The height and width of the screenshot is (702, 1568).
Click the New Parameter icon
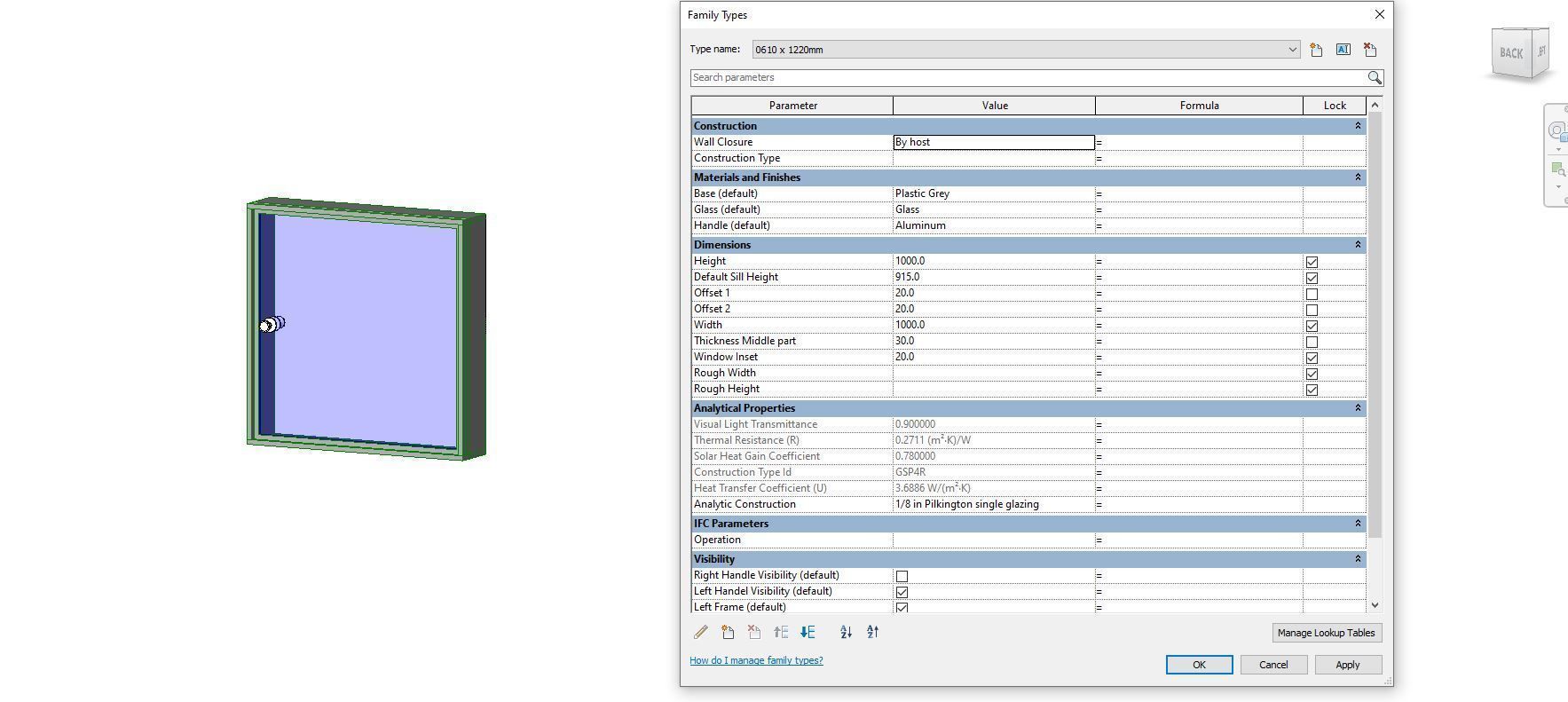pos(728,633)
